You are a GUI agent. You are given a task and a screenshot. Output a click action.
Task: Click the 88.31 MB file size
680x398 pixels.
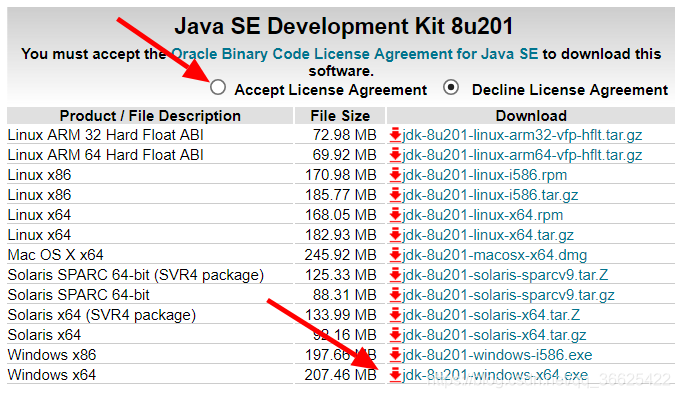coord(344,295)
